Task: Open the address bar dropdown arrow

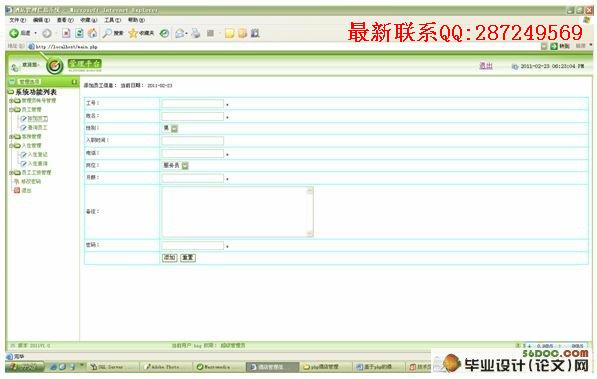Action: [x=544, y=46]
